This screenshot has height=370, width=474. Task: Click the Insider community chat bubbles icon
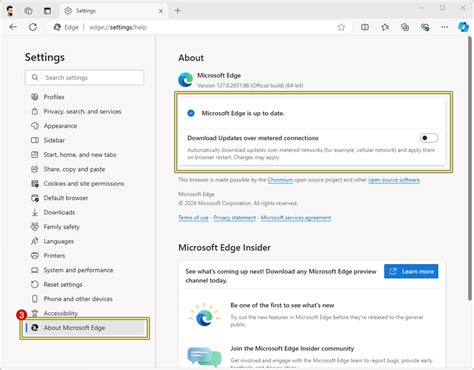(x=204, y=357)
